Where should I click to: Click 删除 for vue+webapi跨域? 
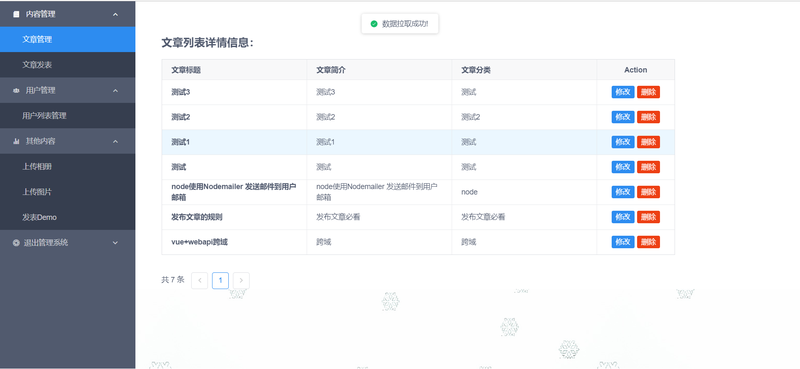648,242
